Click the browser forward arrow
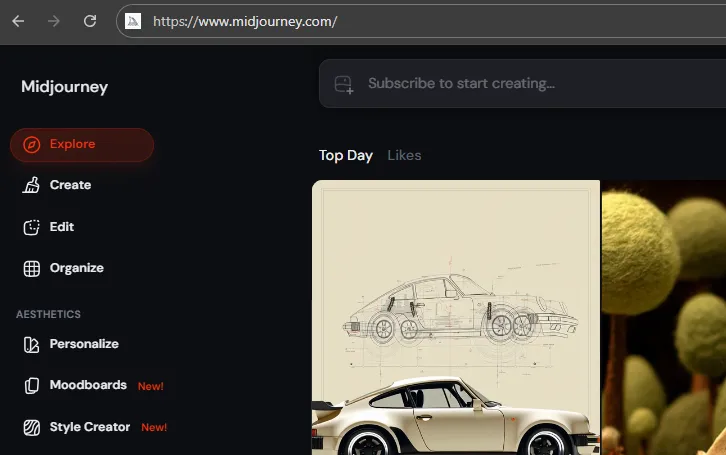This screenshot has width=726, height=455. point(54,21)
